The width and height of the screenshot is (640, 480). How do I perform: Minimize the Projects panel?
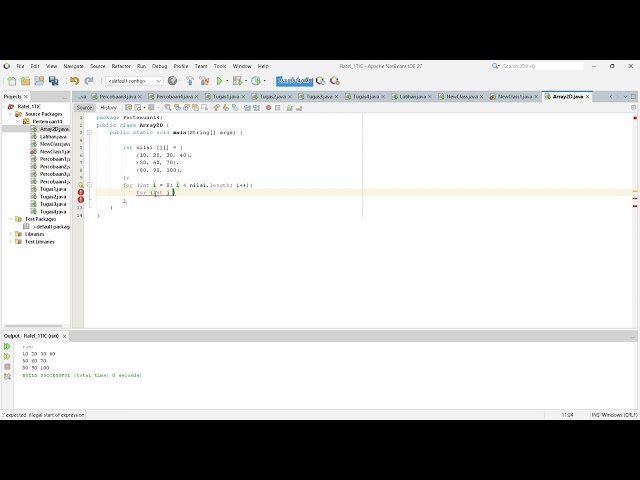[x=64, y=97]
